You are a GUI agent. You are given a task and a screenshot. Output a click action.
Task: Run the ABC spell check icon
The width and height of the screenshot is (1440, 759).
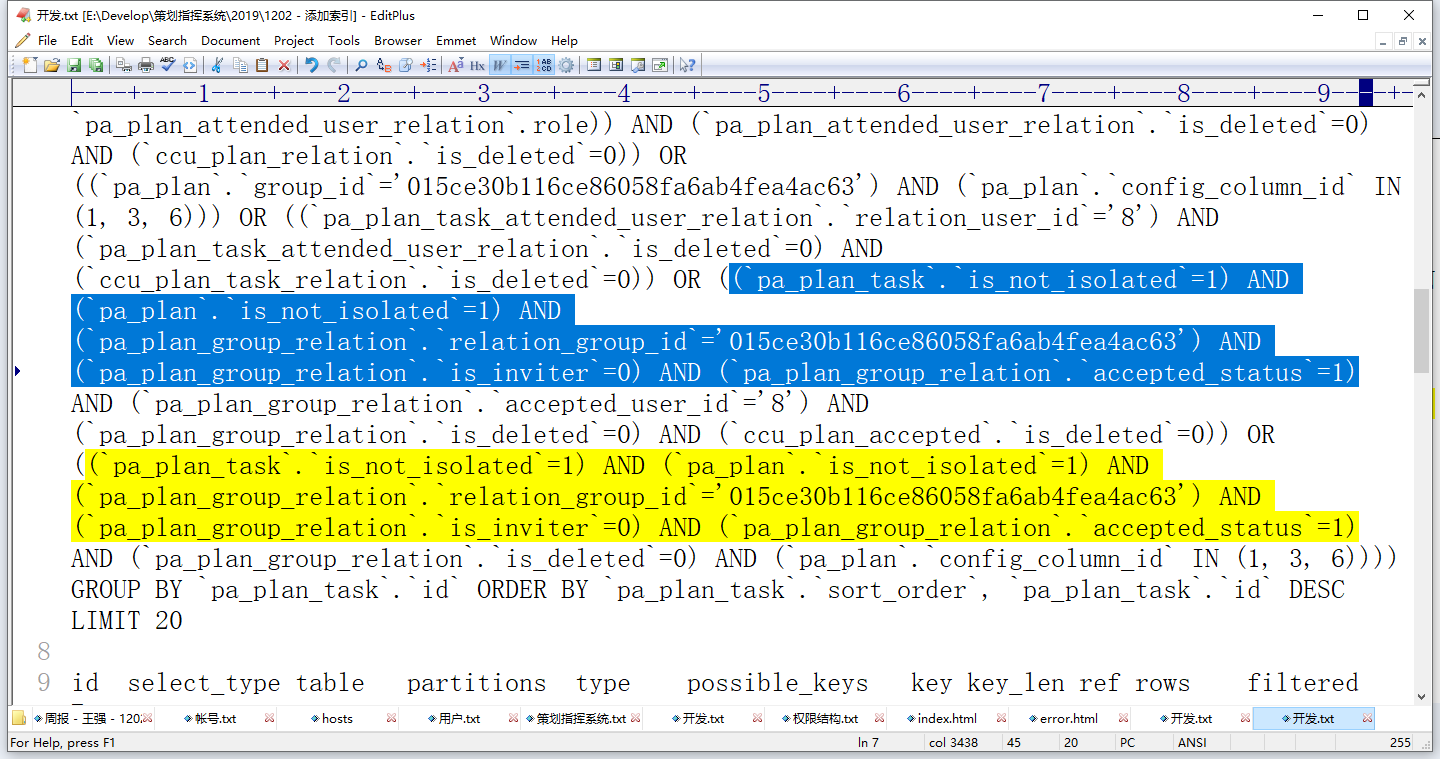pos(168,65)
